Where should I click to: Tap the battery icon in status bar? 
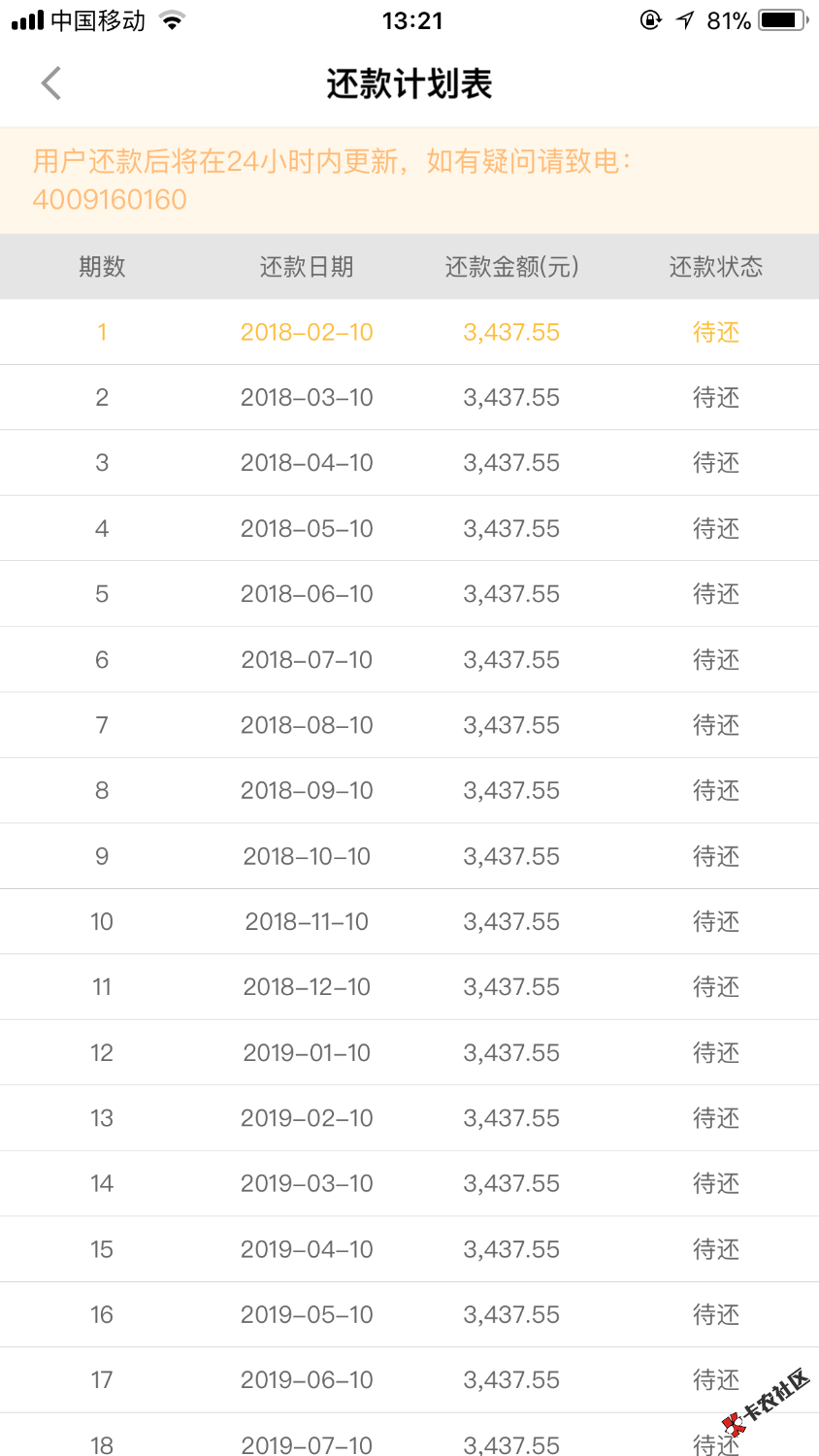(x=784, y=20)
